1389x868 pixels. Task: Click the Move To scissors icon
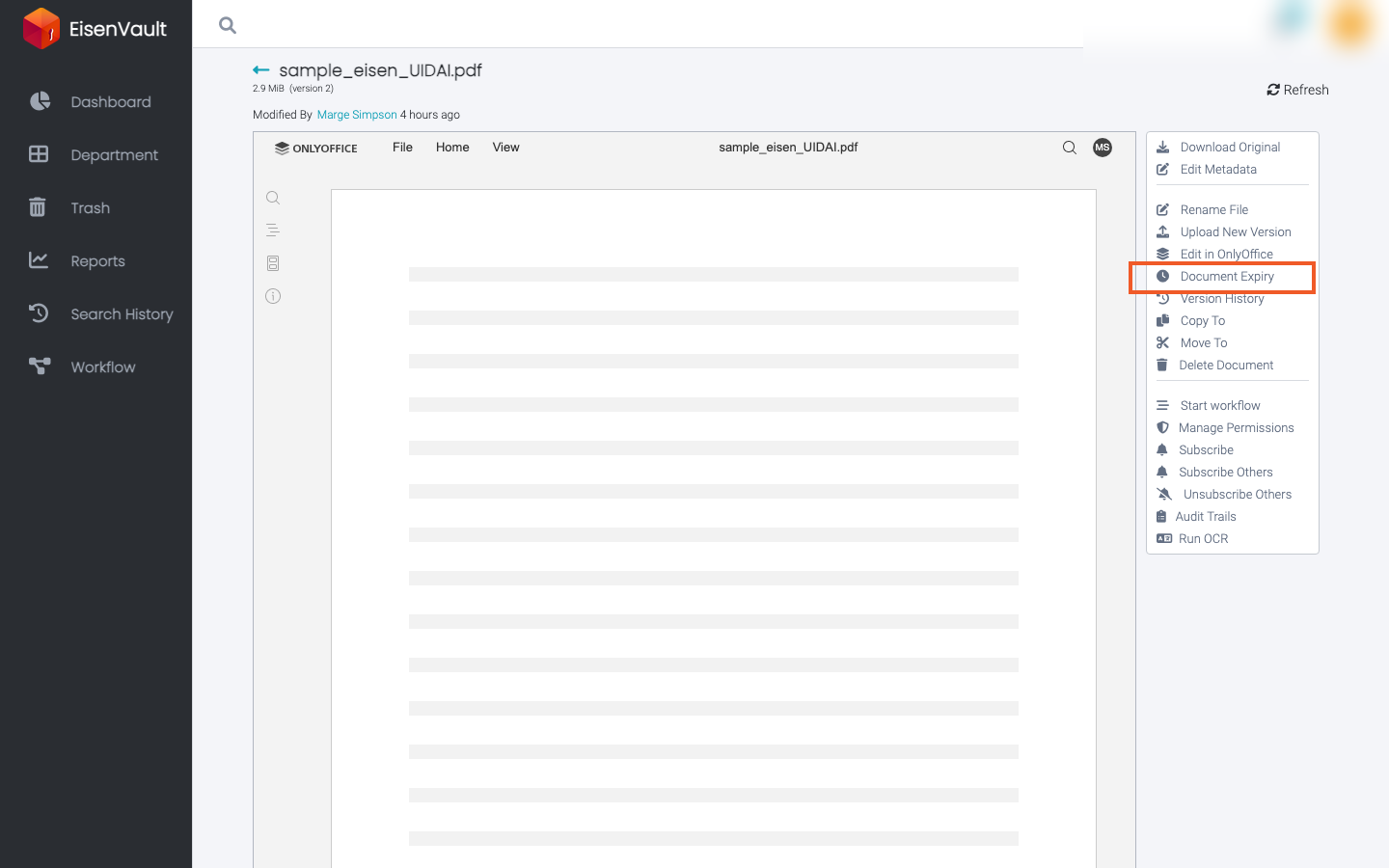(x=1163, y=342)
